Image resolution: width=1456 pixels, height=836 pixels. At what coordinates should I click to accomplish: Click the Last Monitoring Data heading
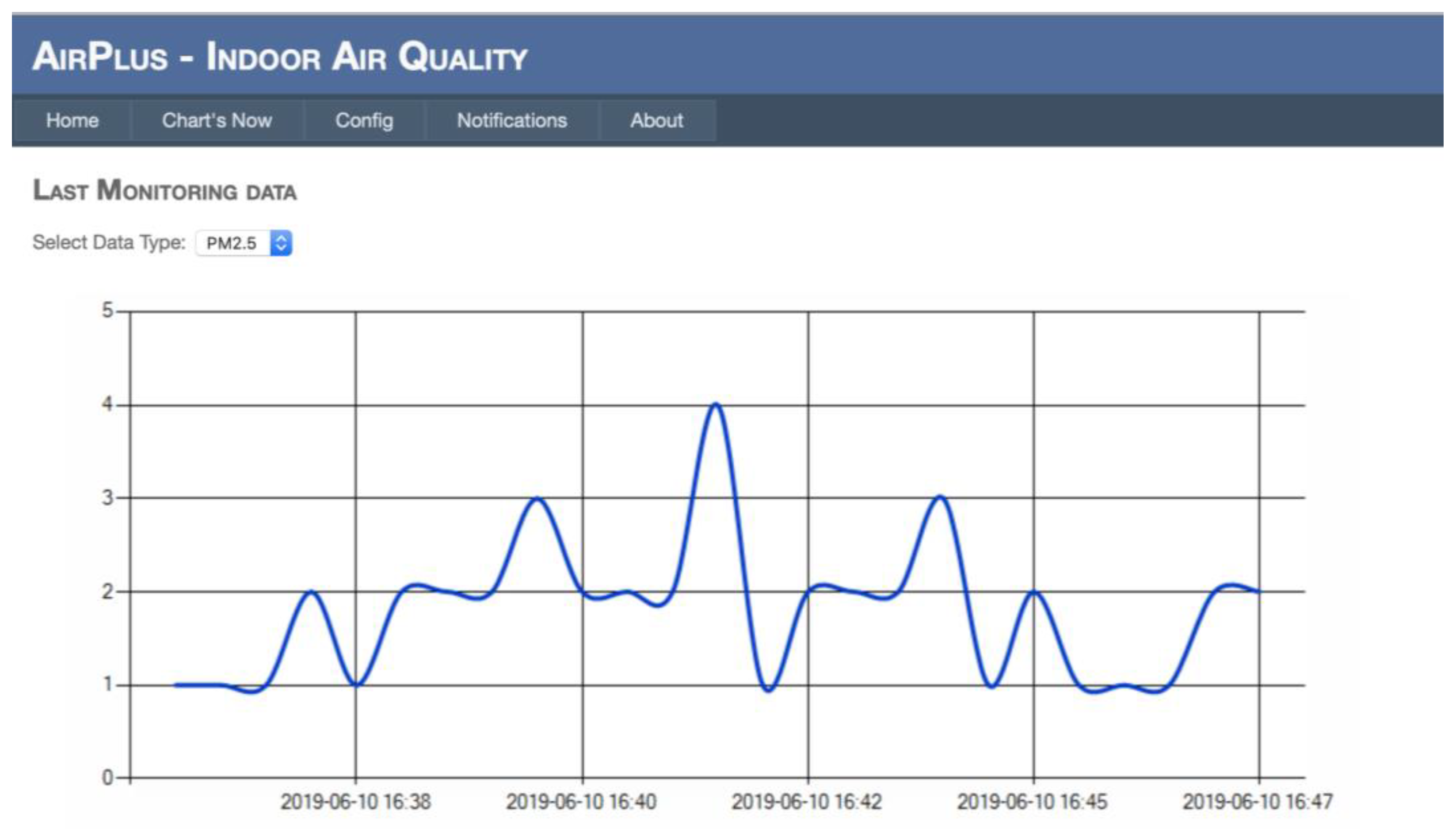[x=165, y=190]
